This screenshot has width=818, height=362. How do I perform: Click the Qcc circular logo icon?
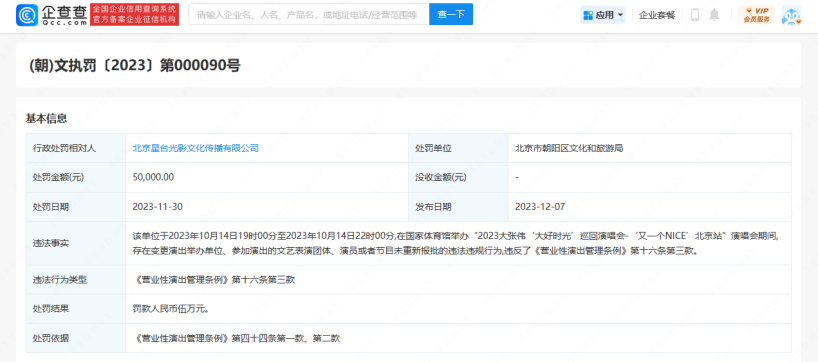pyautogui.click(x=27, y=15)
